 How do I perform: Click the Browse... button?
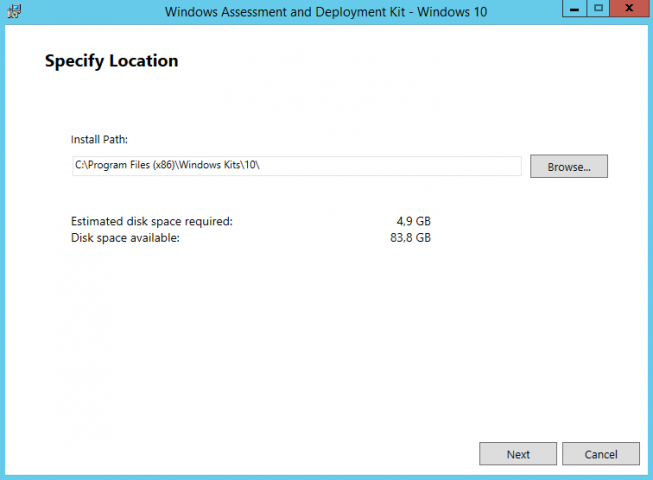pyautogui.click(x=568, y=167)
